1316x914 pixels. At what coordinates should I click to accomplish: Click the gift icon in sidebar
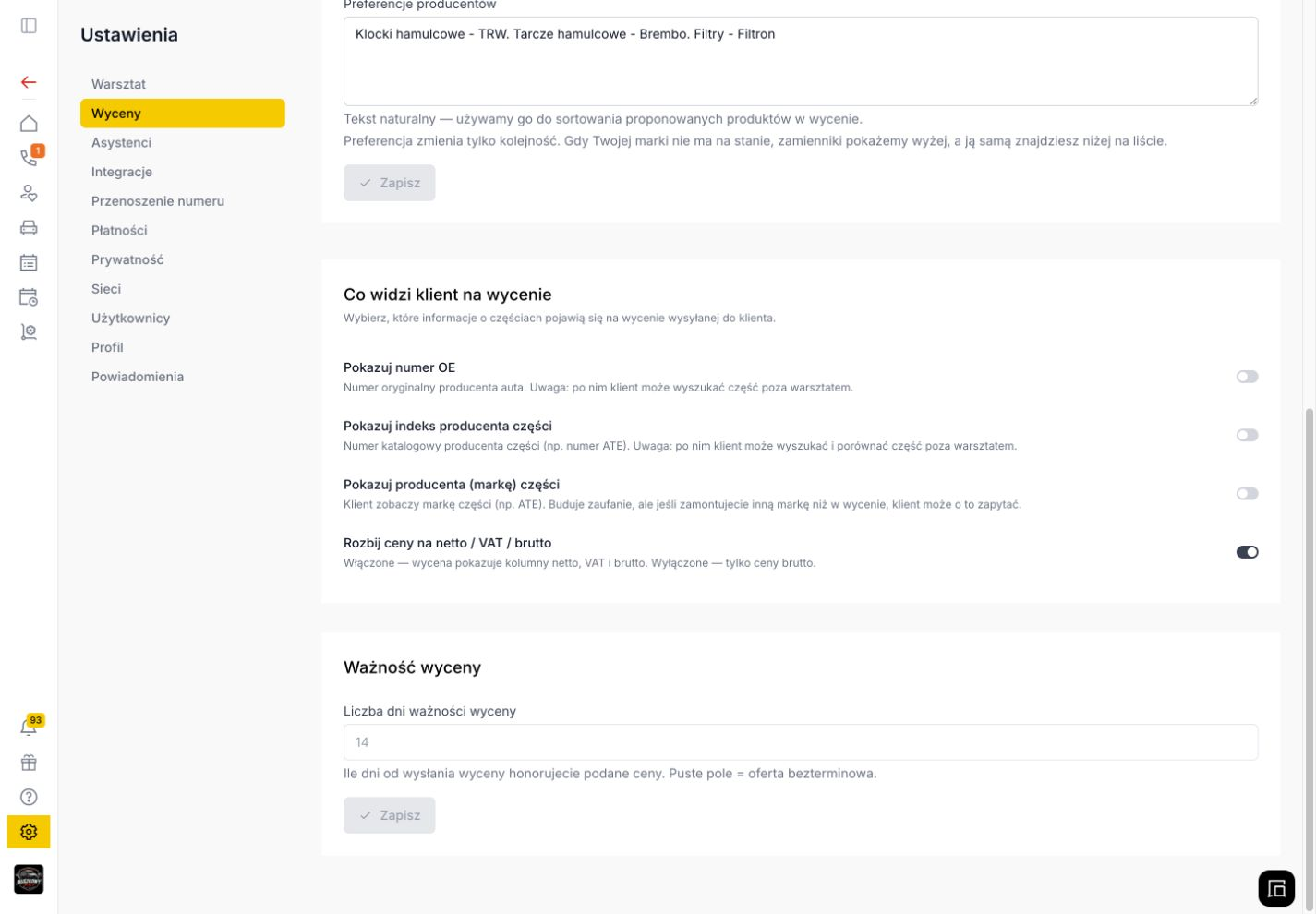point(29,763)
